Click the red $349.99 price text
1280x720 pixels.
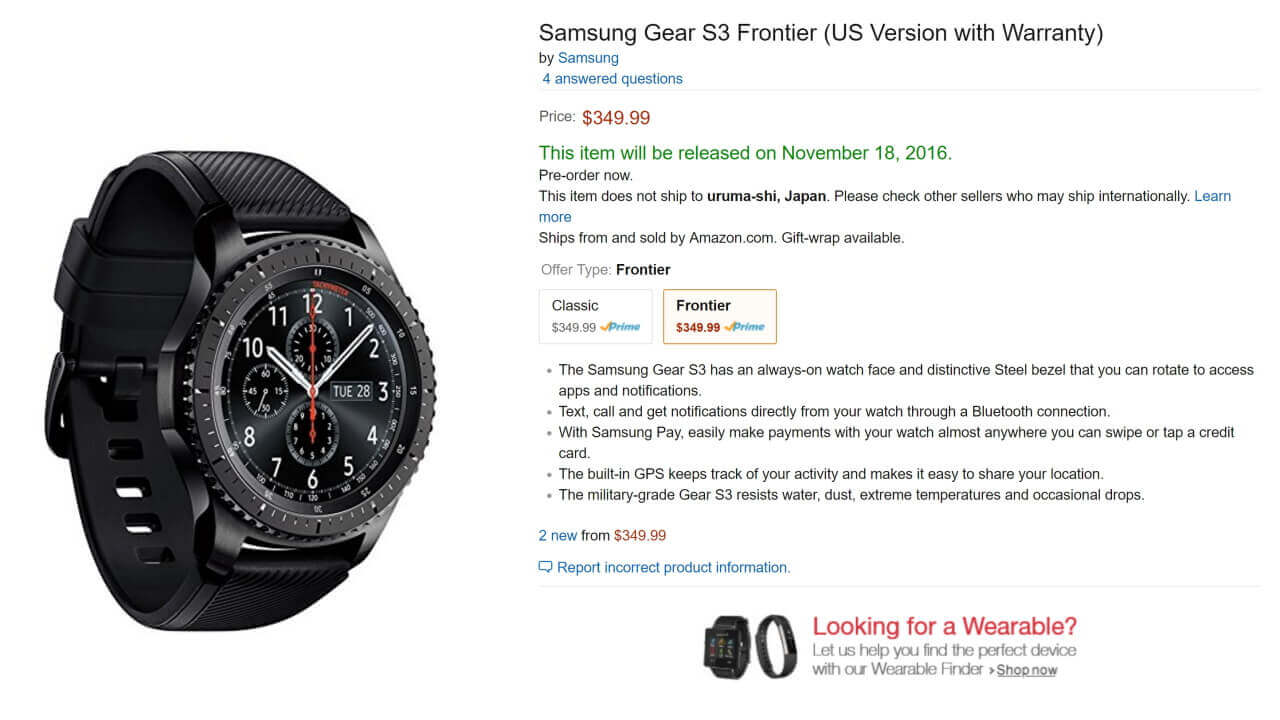[x=616, y=117]
